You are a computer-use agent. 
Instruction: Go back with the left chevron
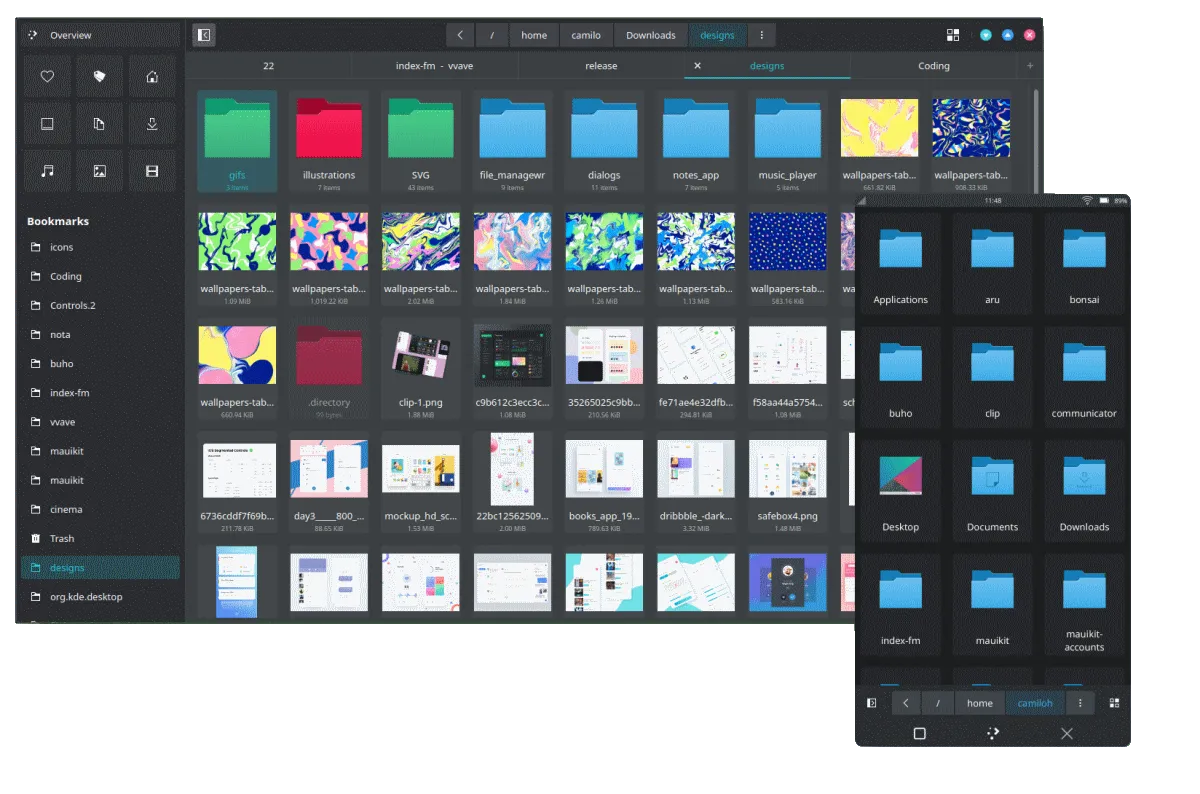click(459, 35)
